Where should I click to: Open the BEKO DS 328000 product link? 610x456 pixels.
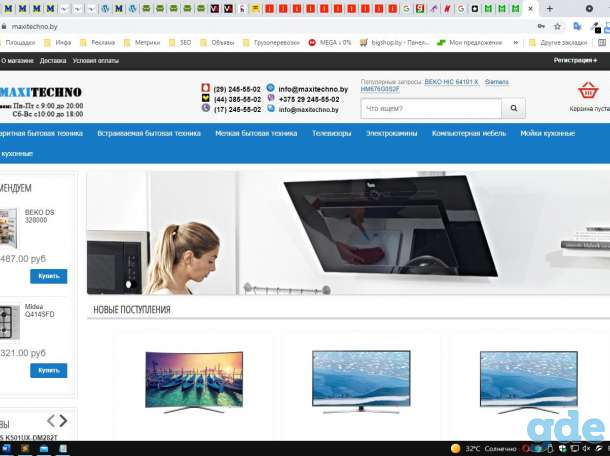pyautogui.click(x=39, y=216)
